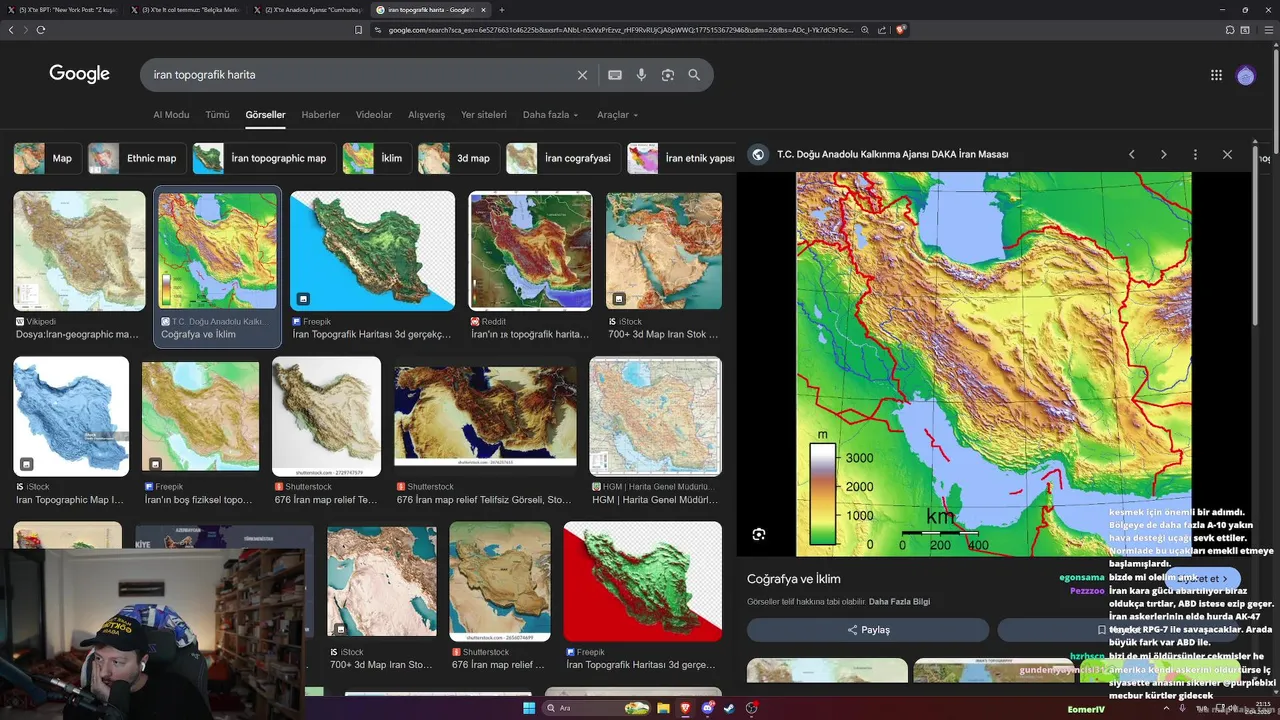
Task: Select the İklim filter chip
Action: point(376,158)
